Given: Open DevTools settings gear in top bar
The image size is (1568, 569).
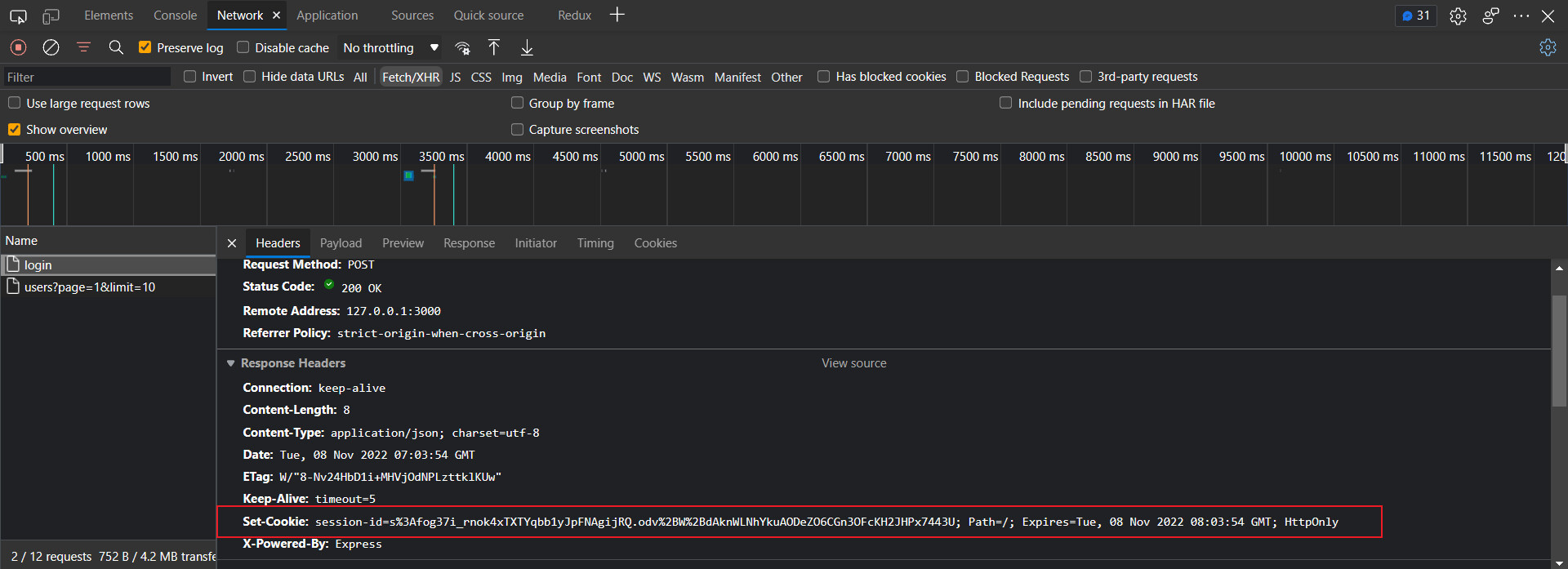Looking at the screenshot, I should pyautogui.click(x=1458, y=16).
